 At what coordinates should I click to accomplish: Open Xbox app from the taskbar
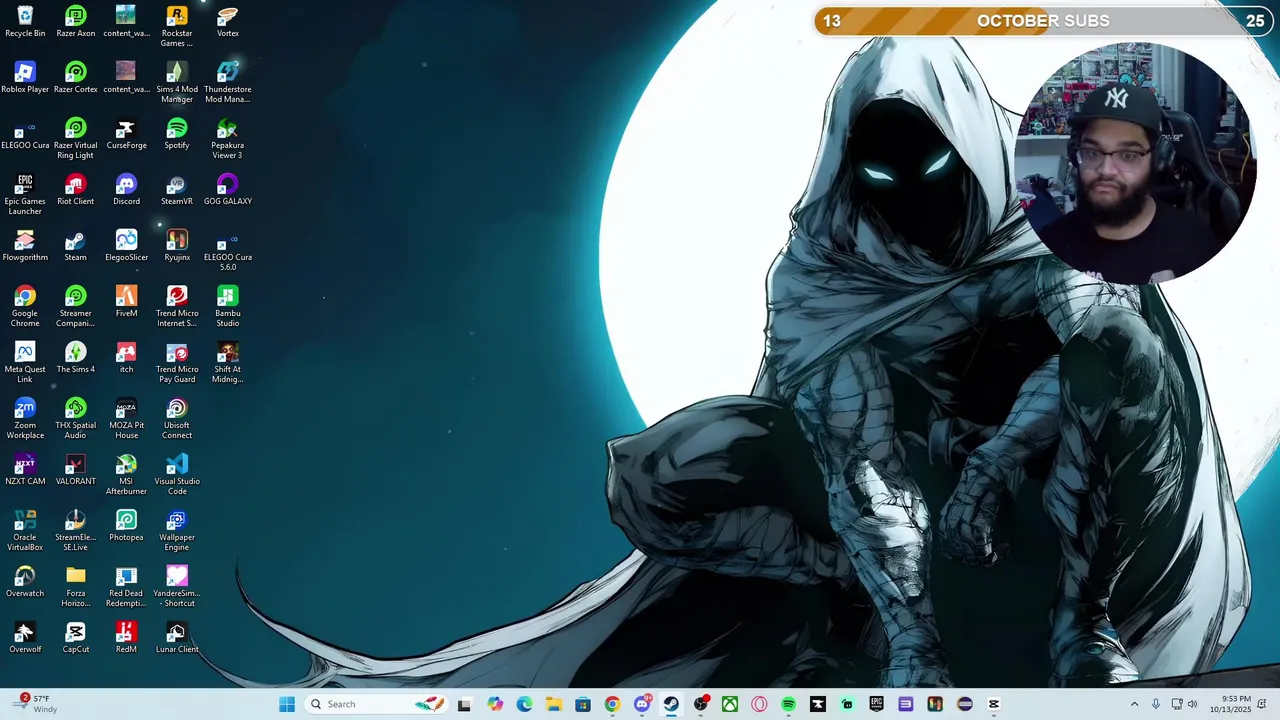point(730,704)
